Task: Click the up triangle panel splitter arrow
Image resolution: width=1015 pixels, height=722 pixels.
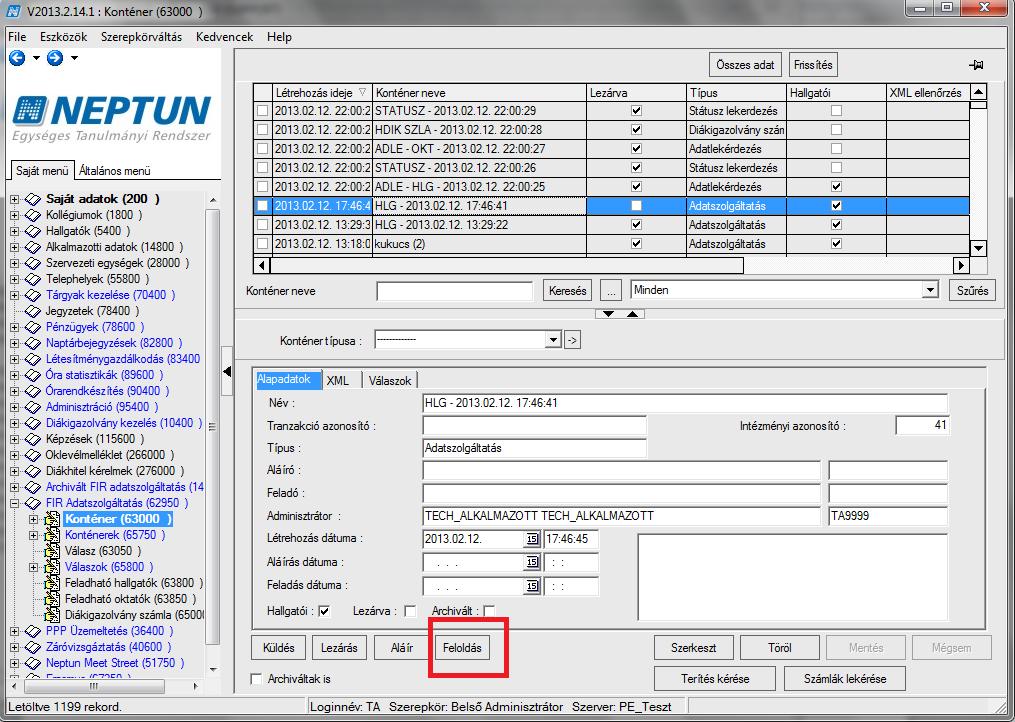Action: click(x=632, y=314)
